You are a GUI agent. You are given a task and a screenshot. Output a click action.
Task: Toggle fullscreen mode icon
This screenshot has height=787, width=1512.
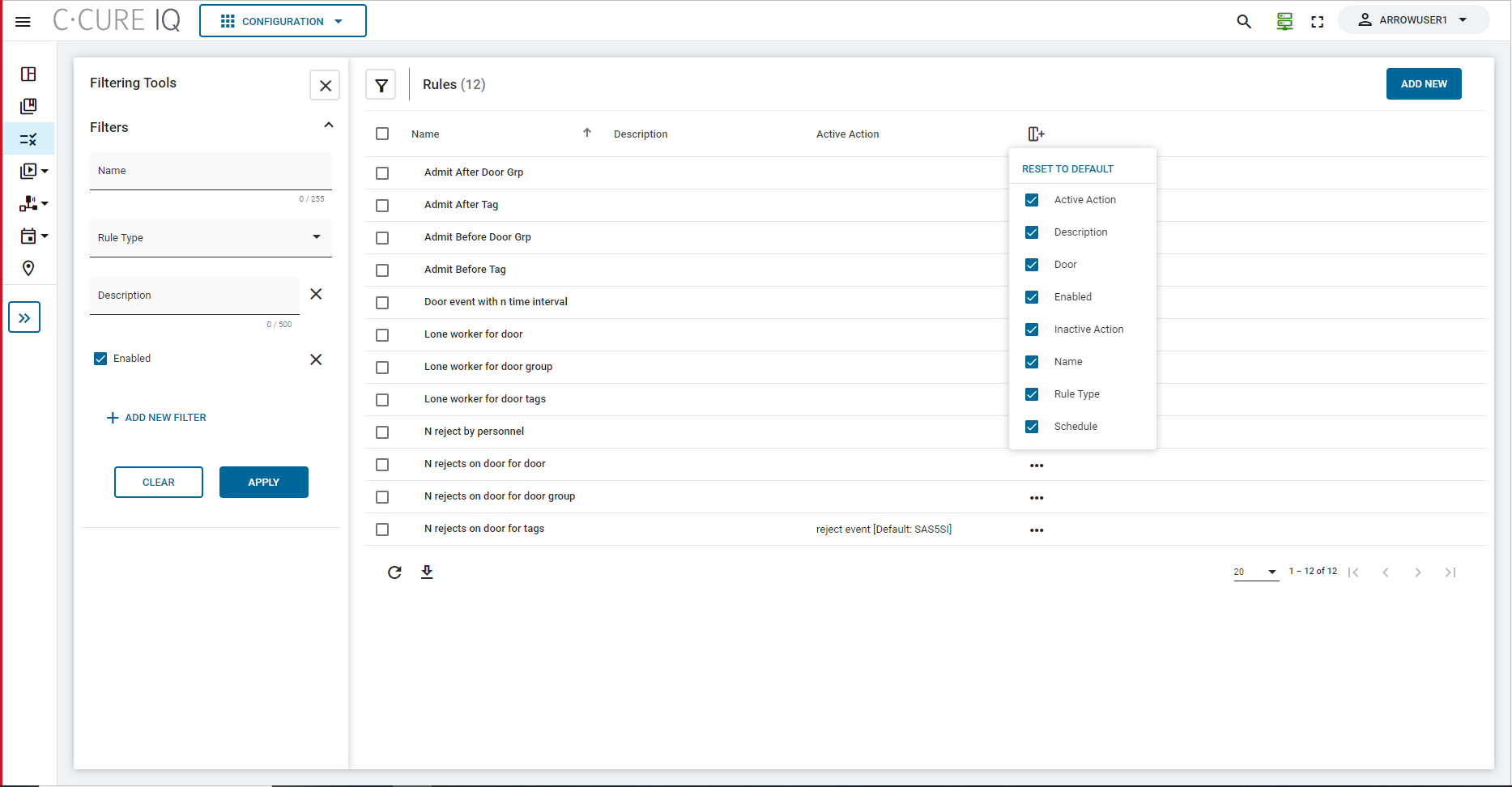click(x=1318, y=22)
